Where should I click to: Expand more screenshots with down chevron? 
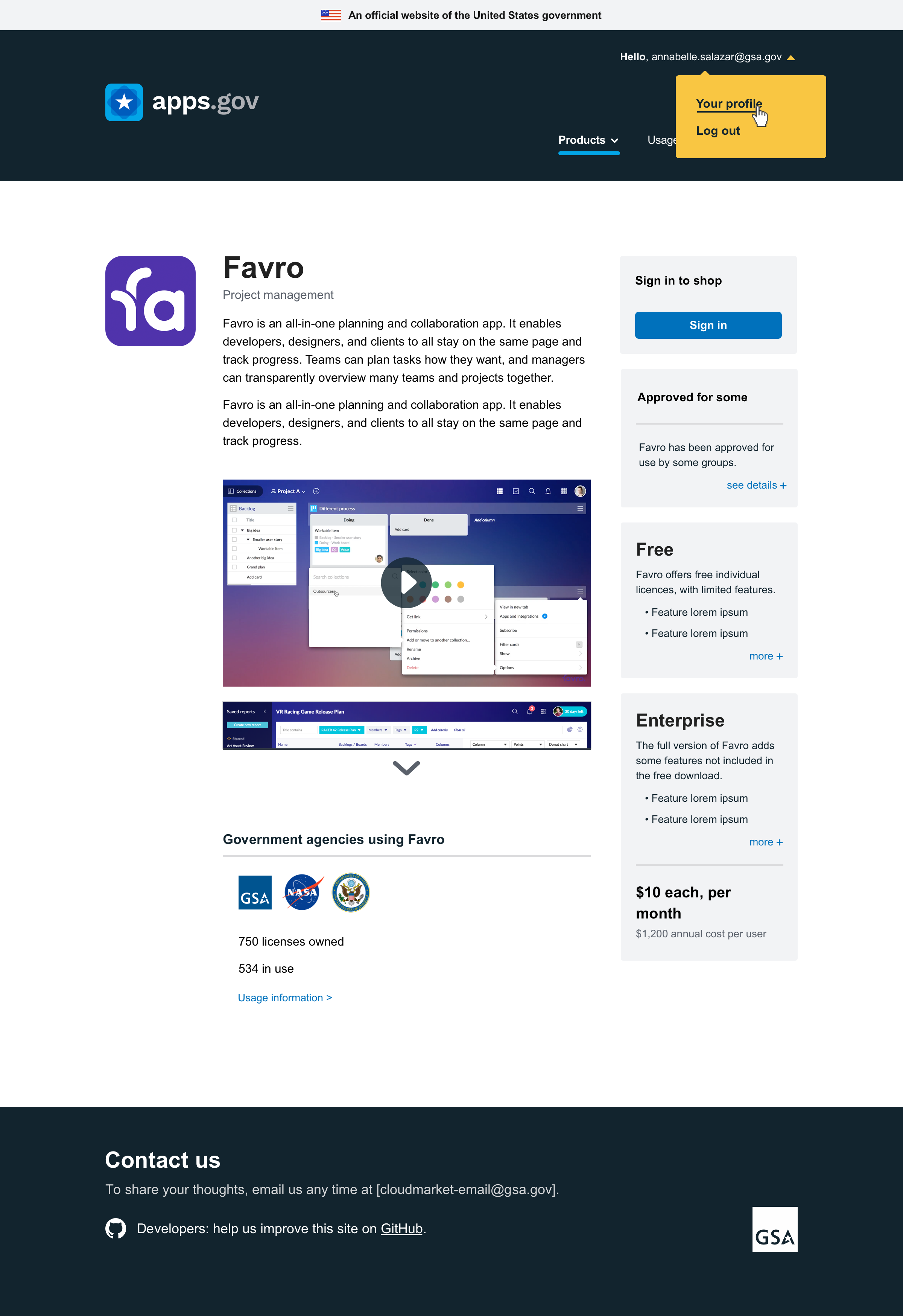(x=406, y=768)
